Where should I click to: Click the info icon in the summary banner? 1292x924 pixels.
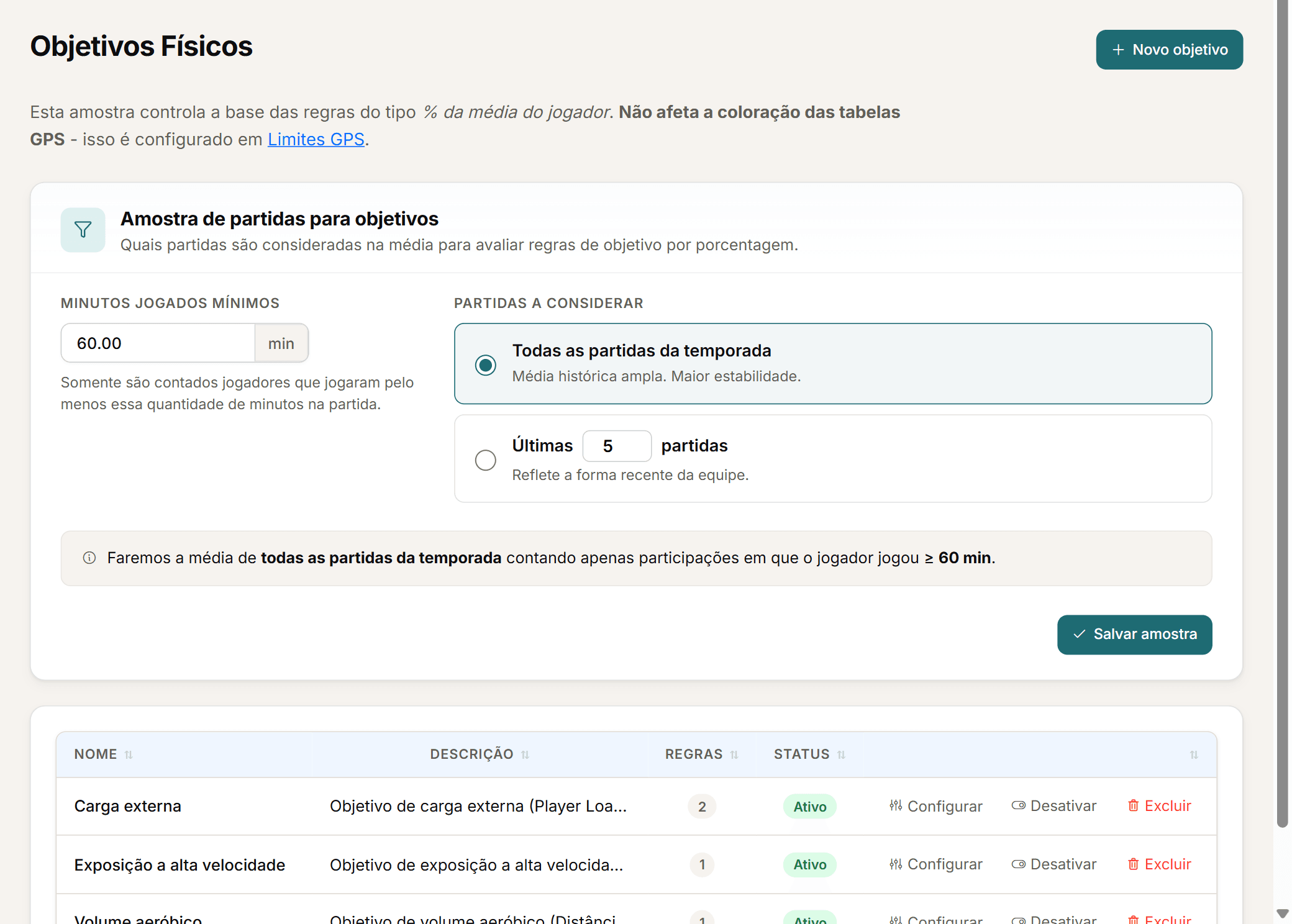pos(89,558)
